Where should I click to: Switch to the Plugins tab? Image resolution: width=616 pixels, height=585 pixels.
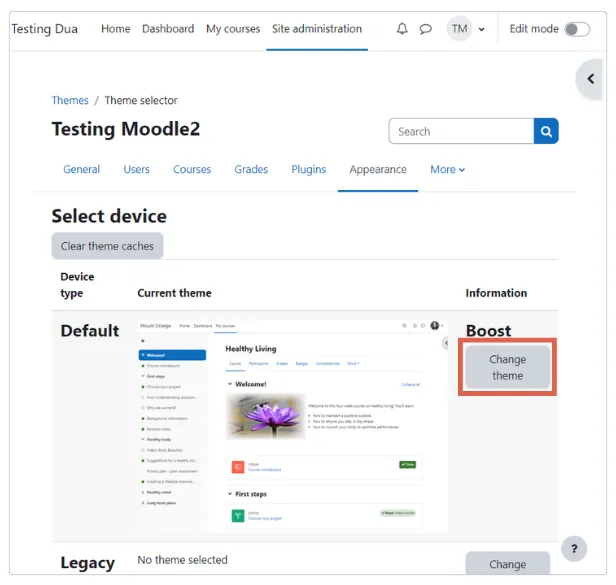pyautogui.click(x=308, y=169)
